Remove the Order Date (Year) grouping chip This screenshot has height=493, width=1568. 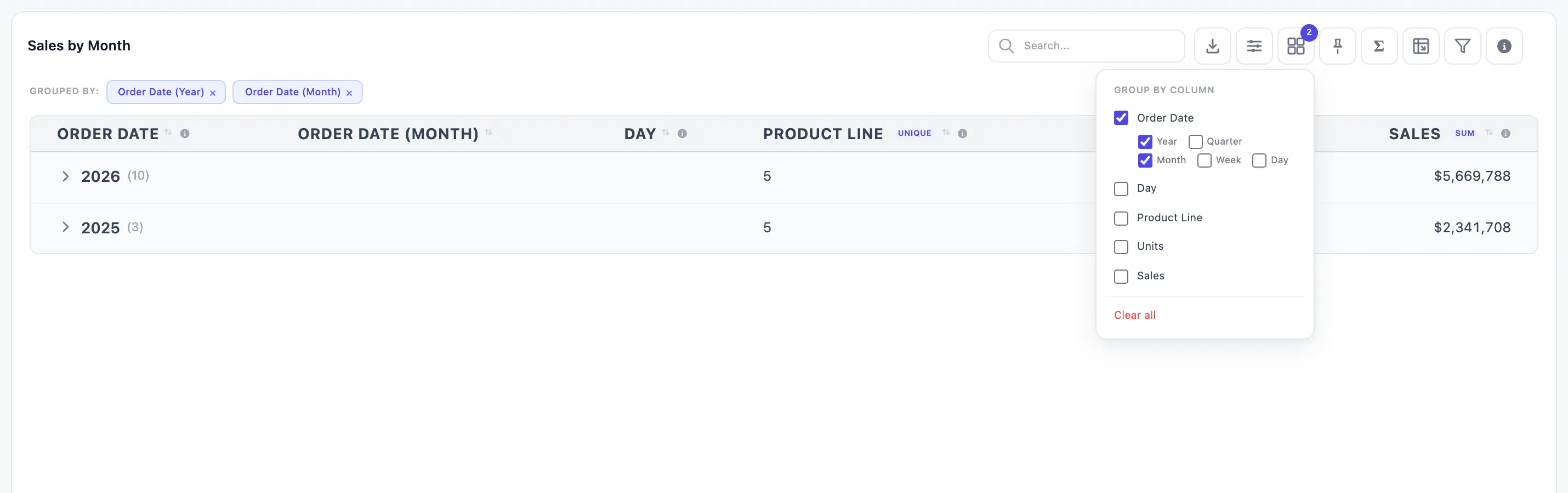(x=212, y=93)
